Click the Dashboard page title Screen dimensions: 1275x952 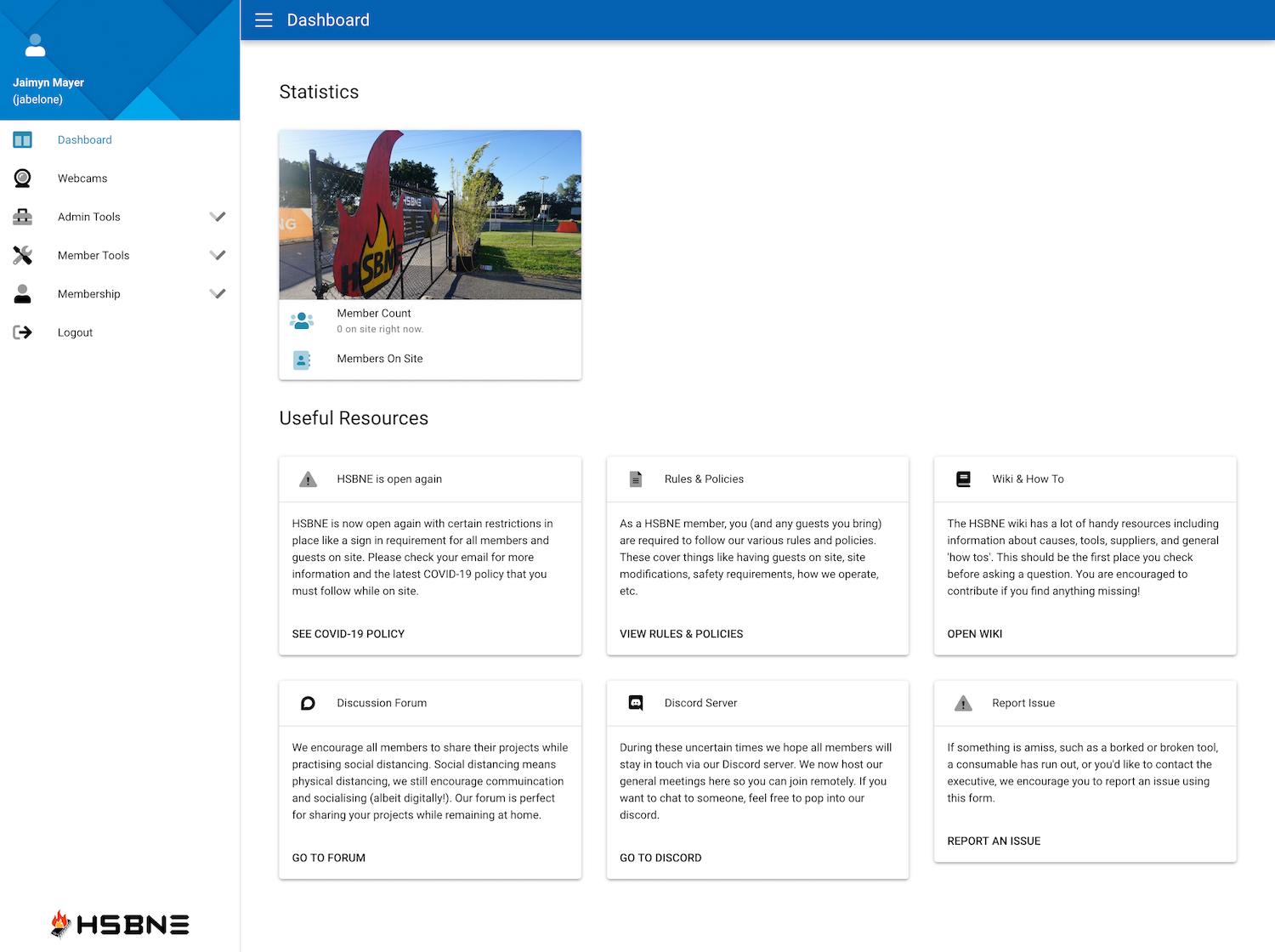pos(328,20)
